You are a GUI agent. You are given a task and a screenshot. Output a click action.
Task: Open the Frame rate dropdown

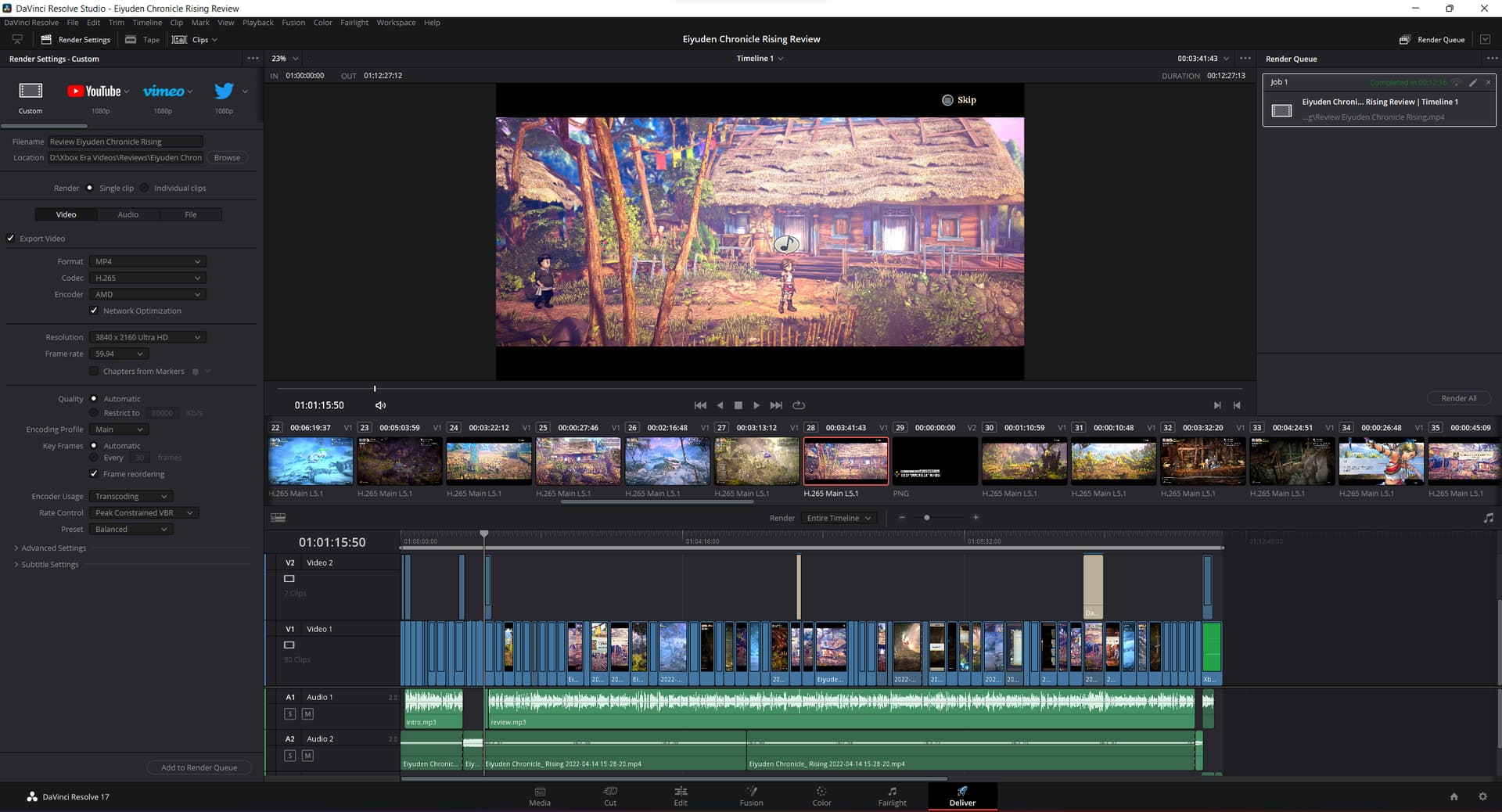tap(119, 354)
